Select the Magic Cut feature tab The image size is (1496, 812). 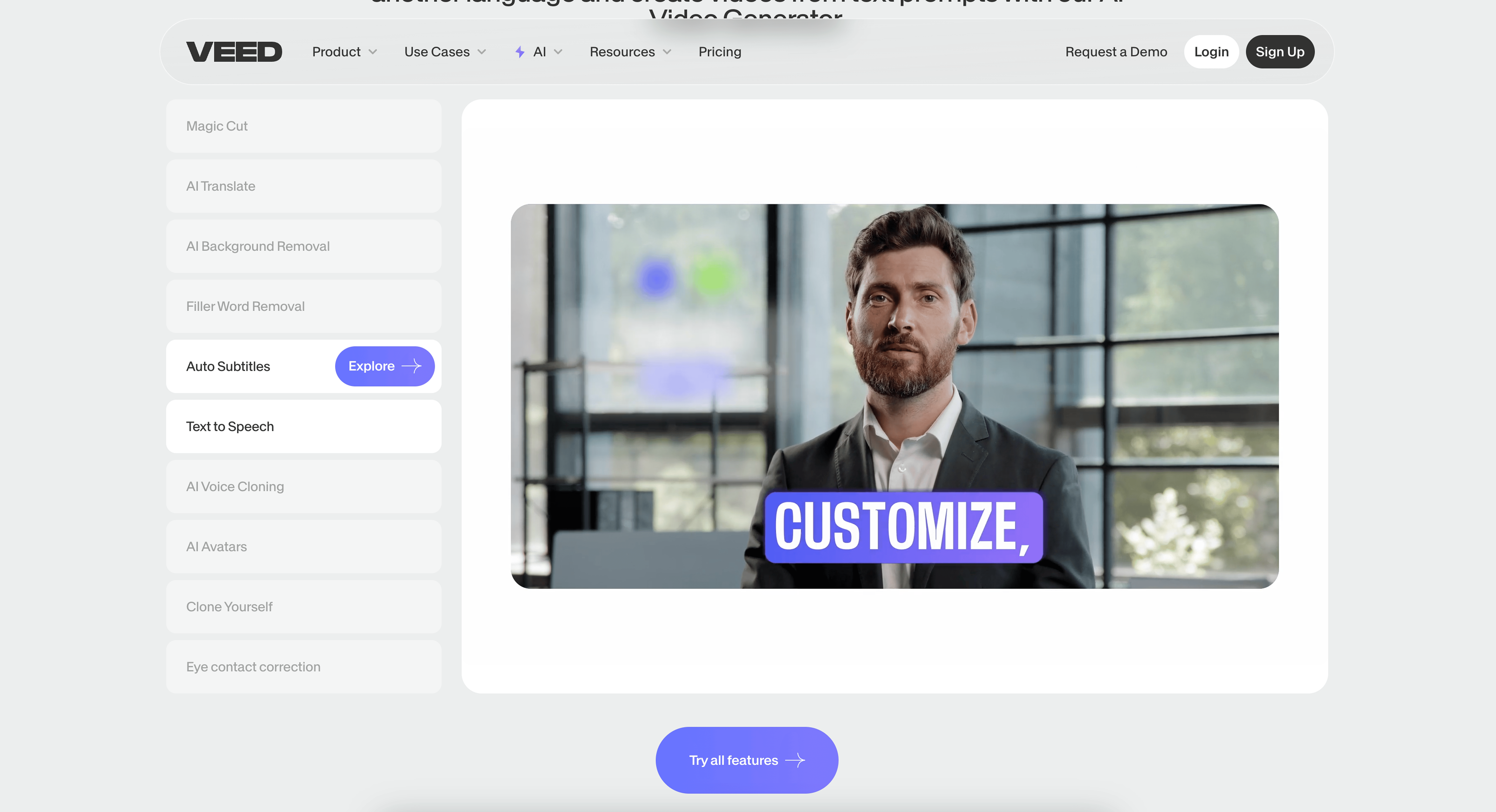pyautogui.click(x=303, y=126)
